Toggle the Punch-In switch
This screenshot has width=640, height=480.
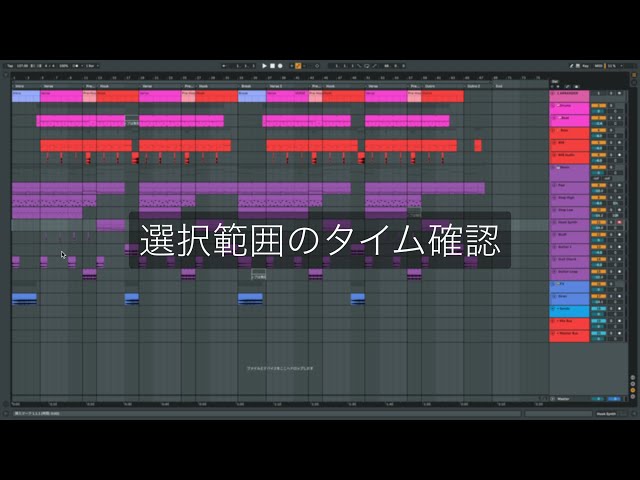coord(360,66)
